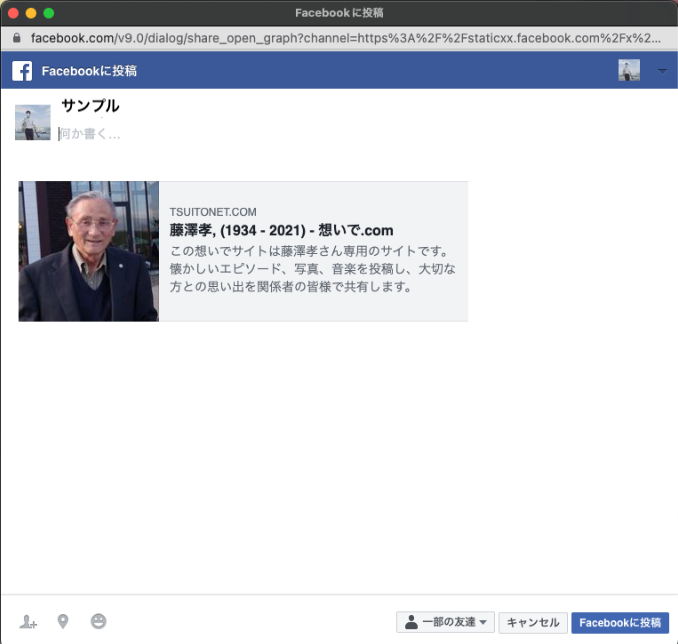Click the elderly man link preview photo

tap(89, 251)
